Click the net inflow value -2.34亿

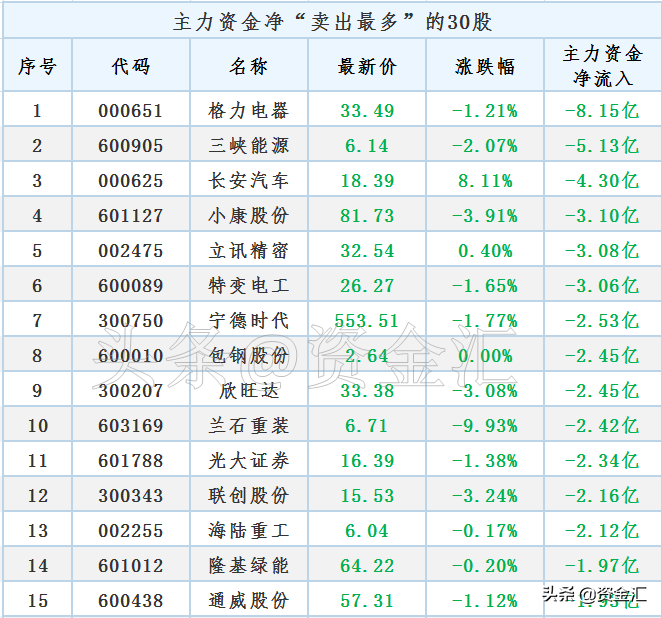(602, 461)
